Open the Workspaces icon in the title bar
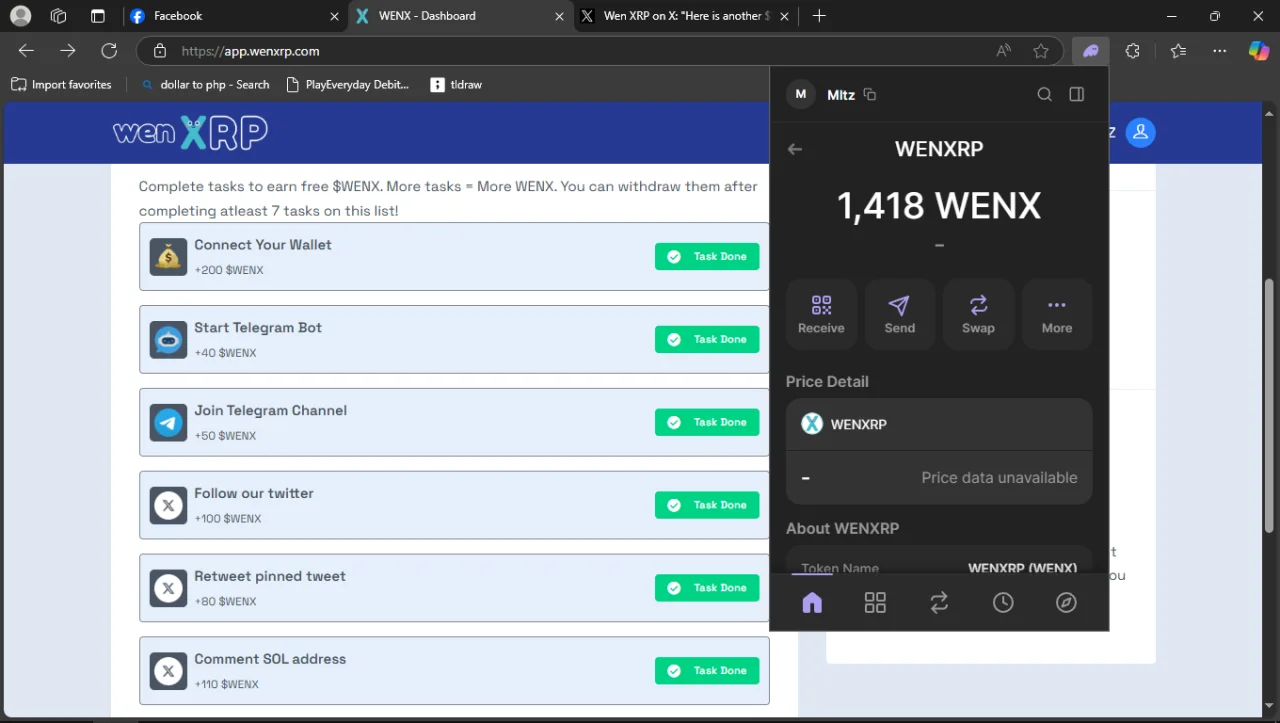The height and width of the screenshot is (723, 1280). coord(58,16)
